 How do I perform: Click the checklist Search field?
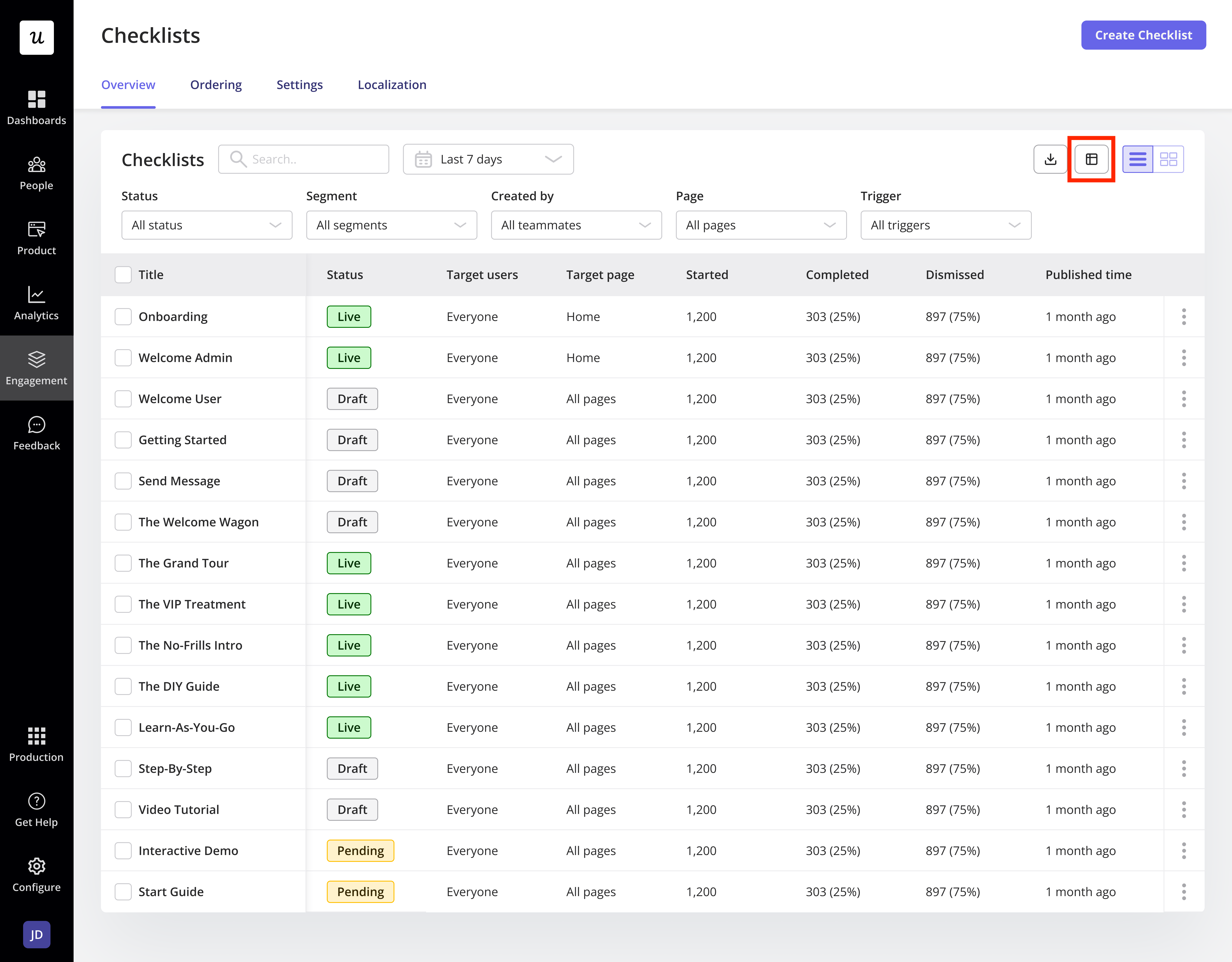point(304,159)
